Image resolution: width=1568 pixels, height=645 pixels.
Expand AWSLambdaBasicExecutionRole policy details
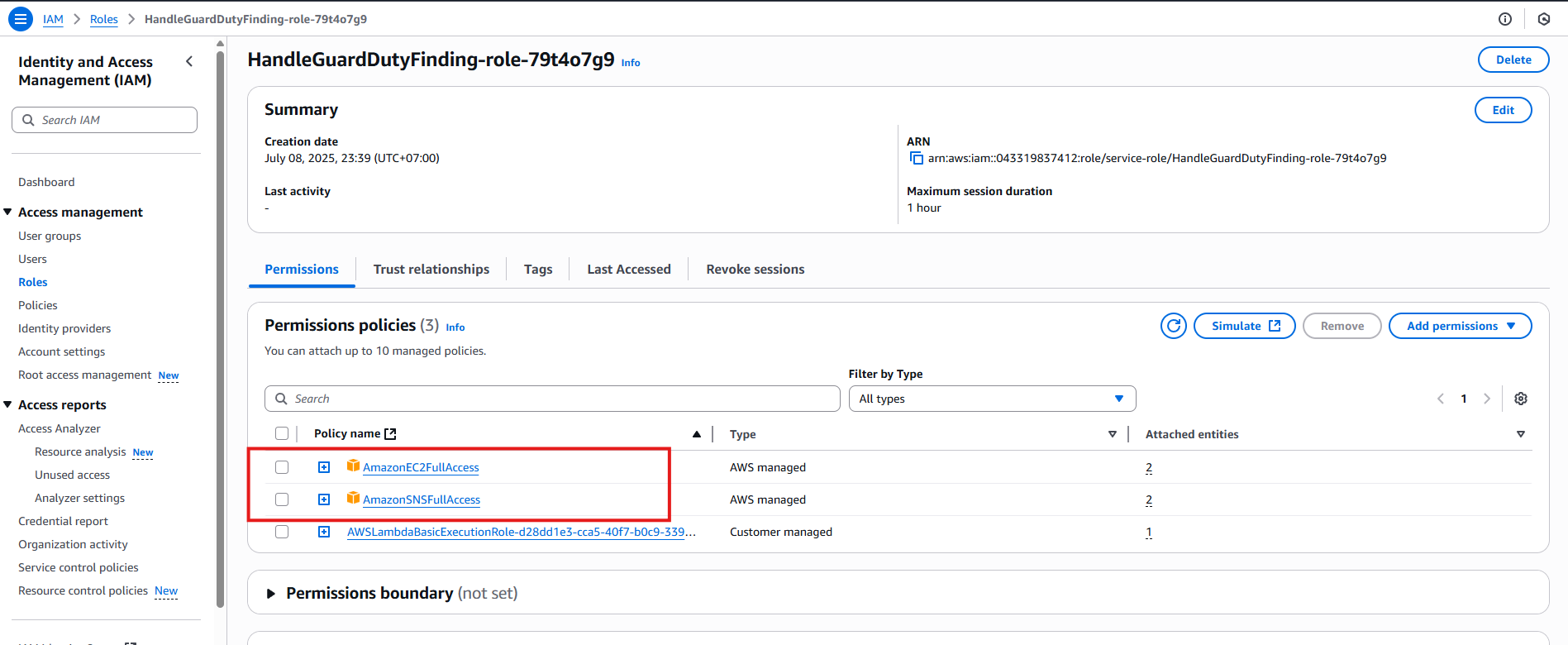tap(324, 532)
